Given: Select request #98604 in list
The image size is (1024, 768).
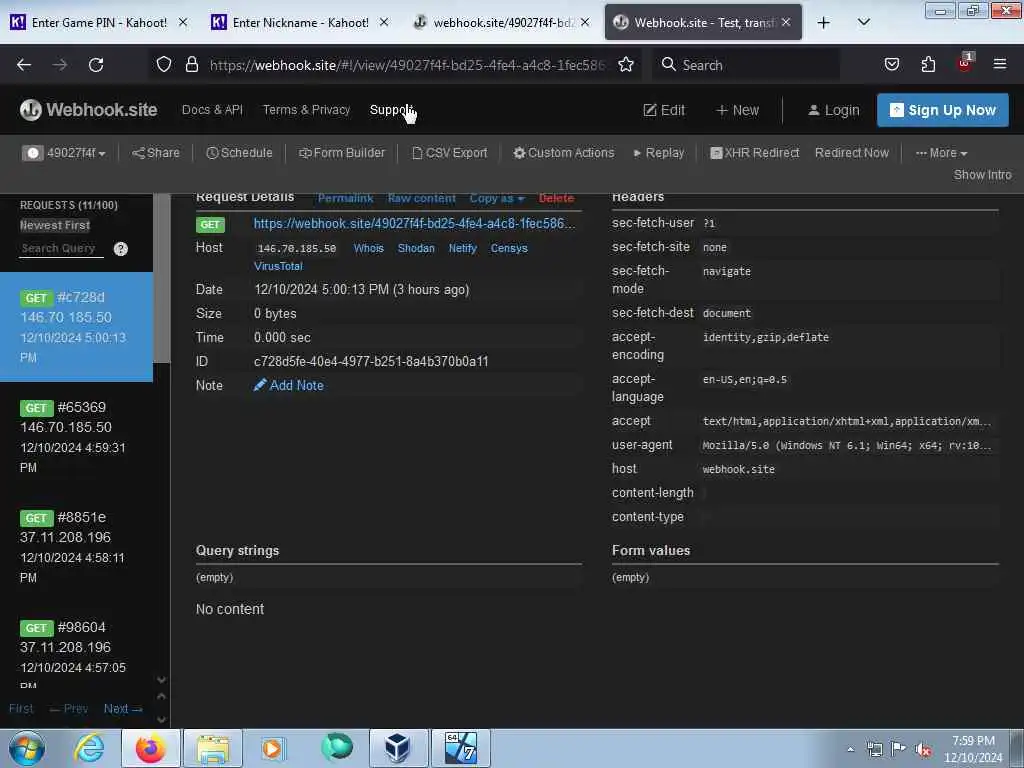Looking at the screenshot, I should pyautogui.click(x=76, y=653).
